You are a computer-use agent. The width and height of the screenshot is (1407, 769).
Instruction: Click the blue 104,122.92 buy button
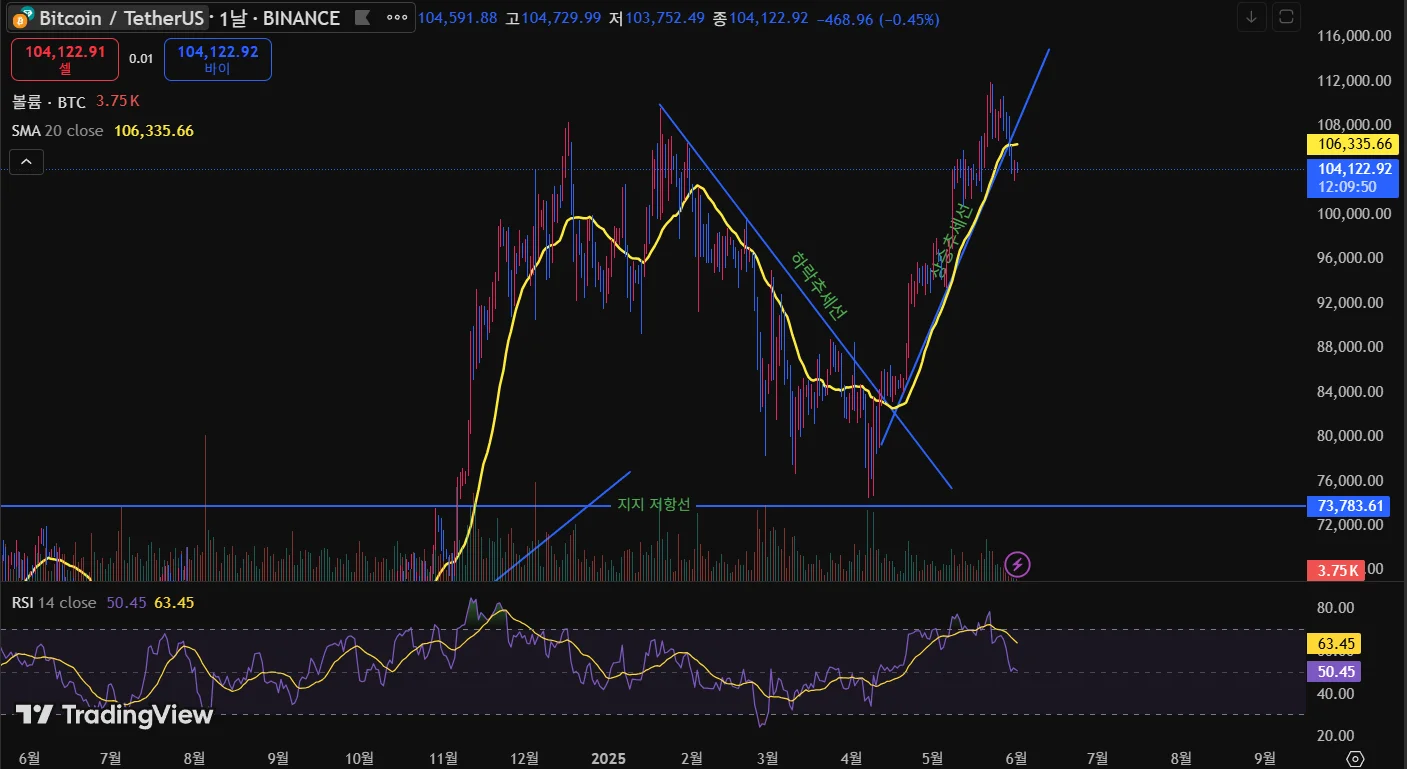point(217,59)
